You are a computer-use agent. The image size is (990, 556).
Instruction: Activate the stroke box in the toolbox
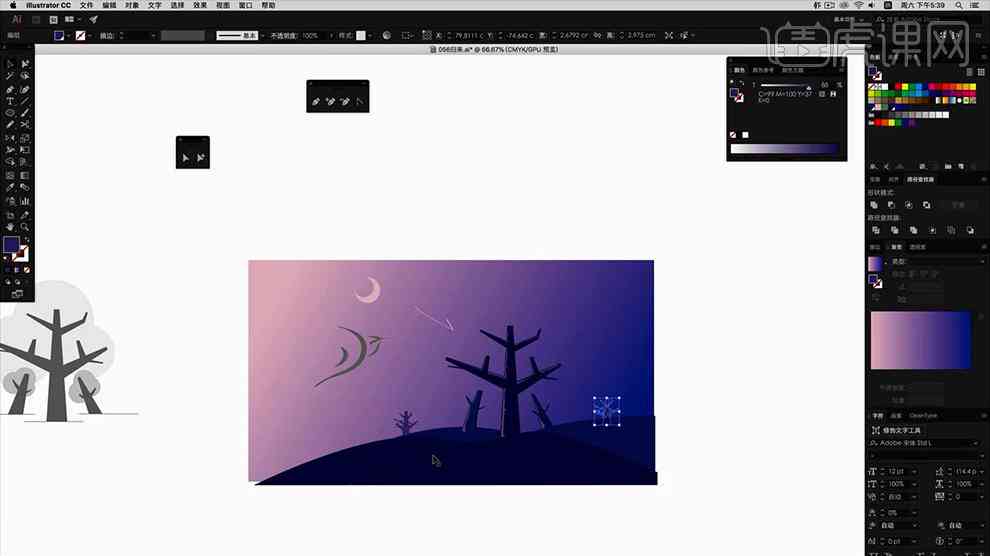(21, 253)
